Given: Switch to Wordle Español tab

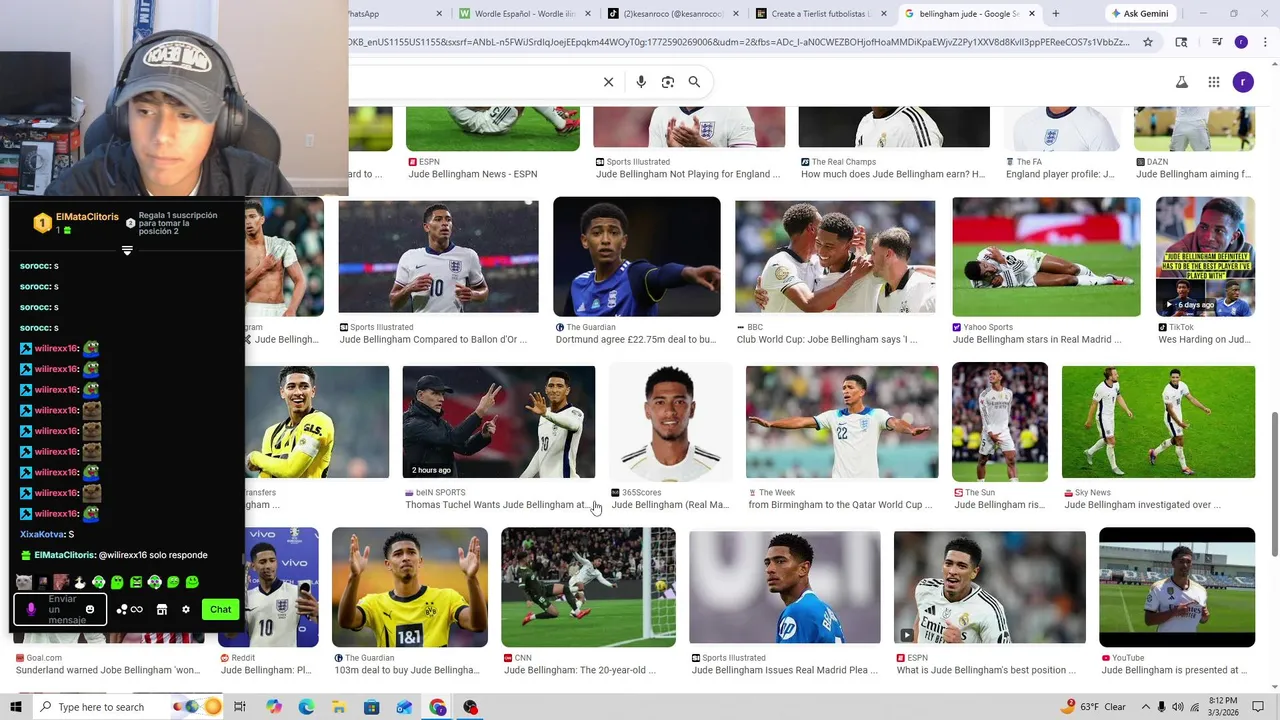Looking at the screenshot, I should click(527, 14).
